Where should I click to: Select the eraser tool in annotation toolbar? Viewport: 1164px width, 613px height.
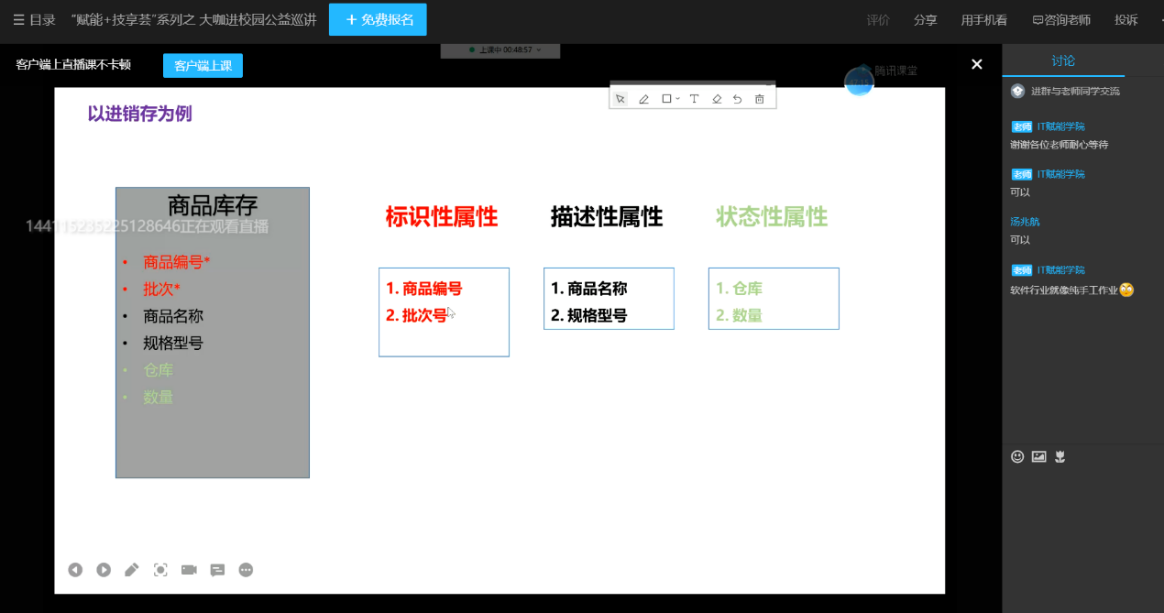tap(716, 99)
